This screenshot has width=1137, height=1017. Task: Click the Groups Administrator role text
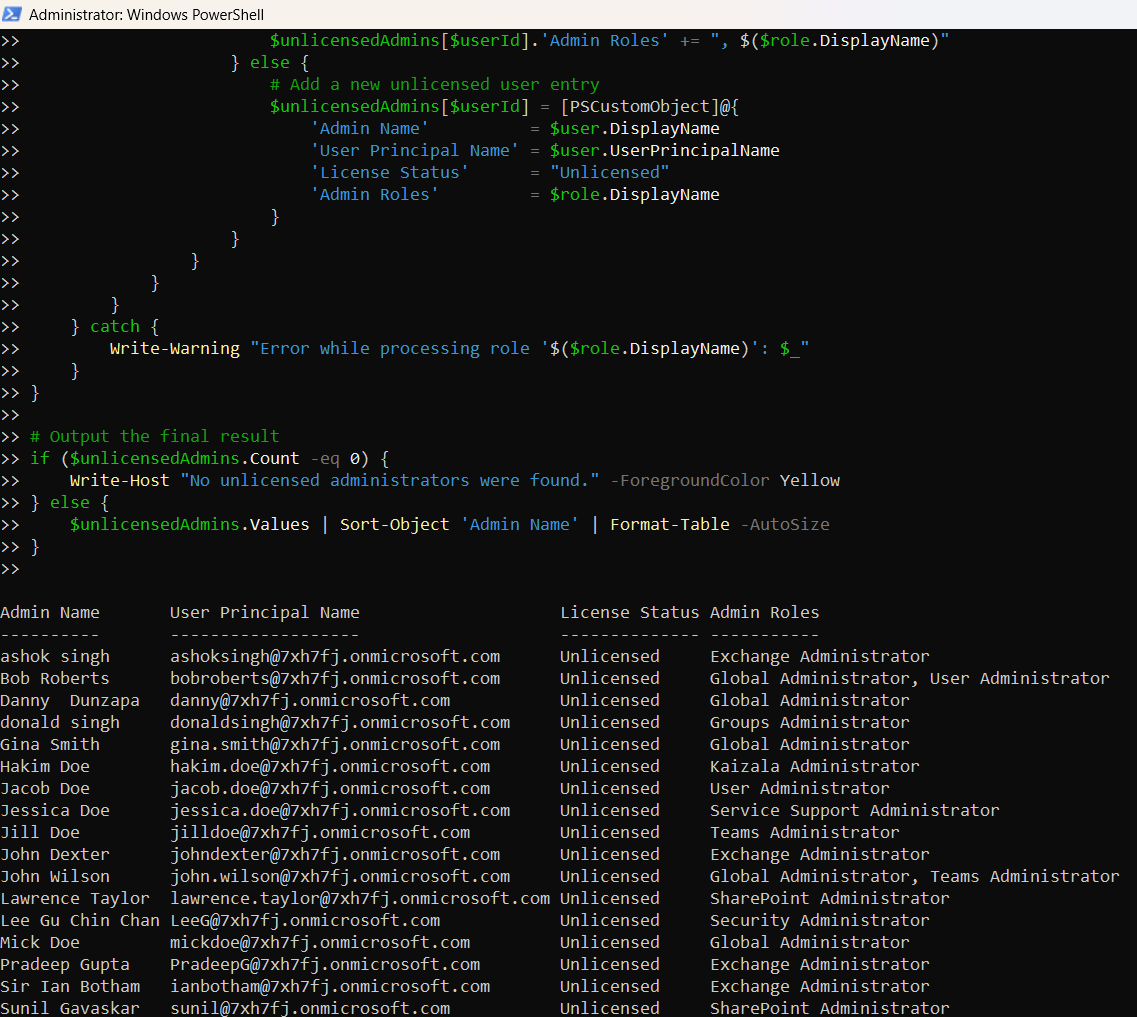click(809, 722)
